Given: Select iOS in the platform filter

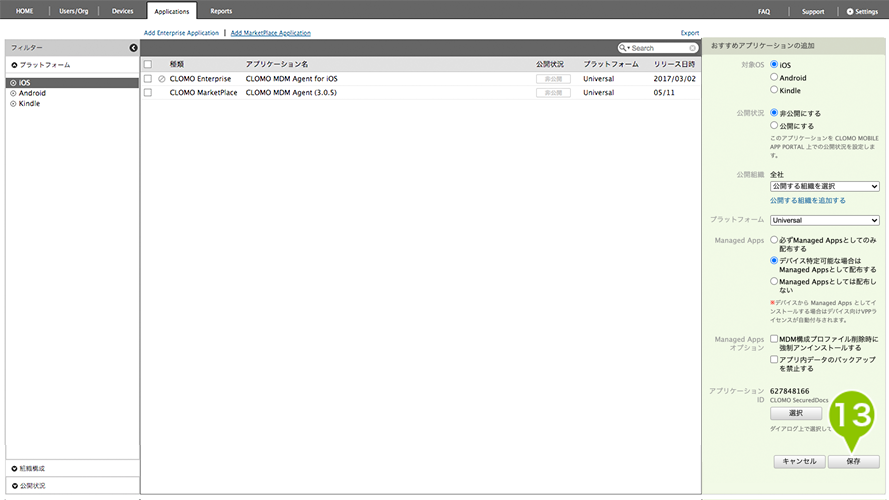Looking at the screenshot, I should (72, 83).
